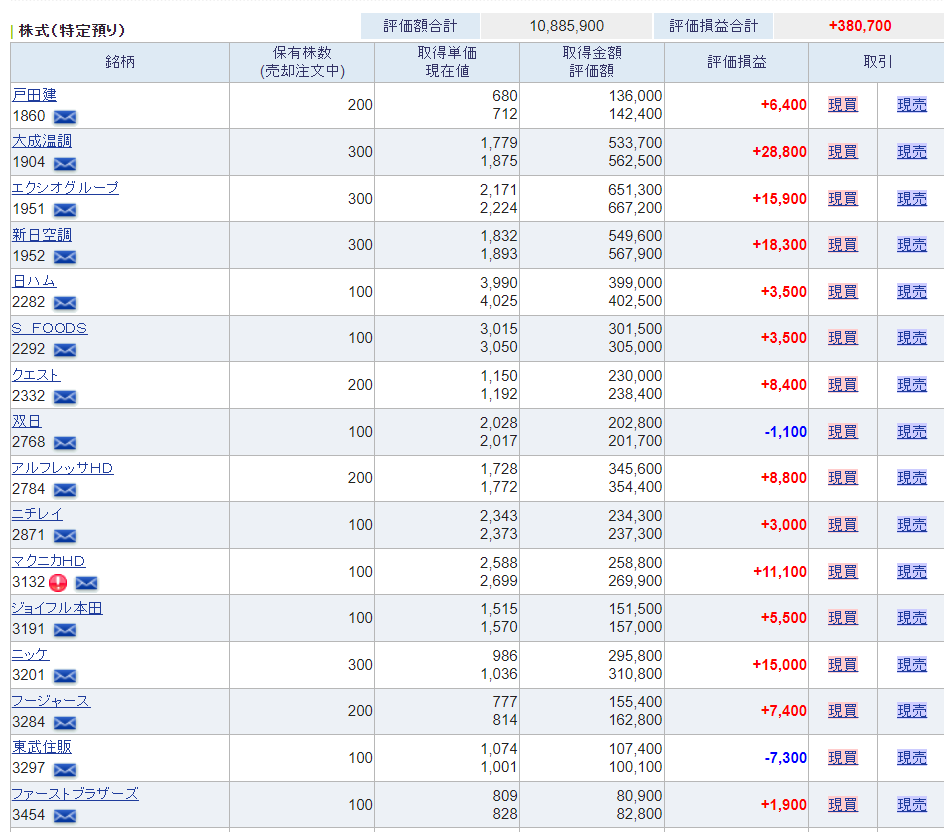Image resolution: width=944 pixels, height=832 pixels.
Task: Click the mail icon for ニッケ 3201
Action: (65, 676)
